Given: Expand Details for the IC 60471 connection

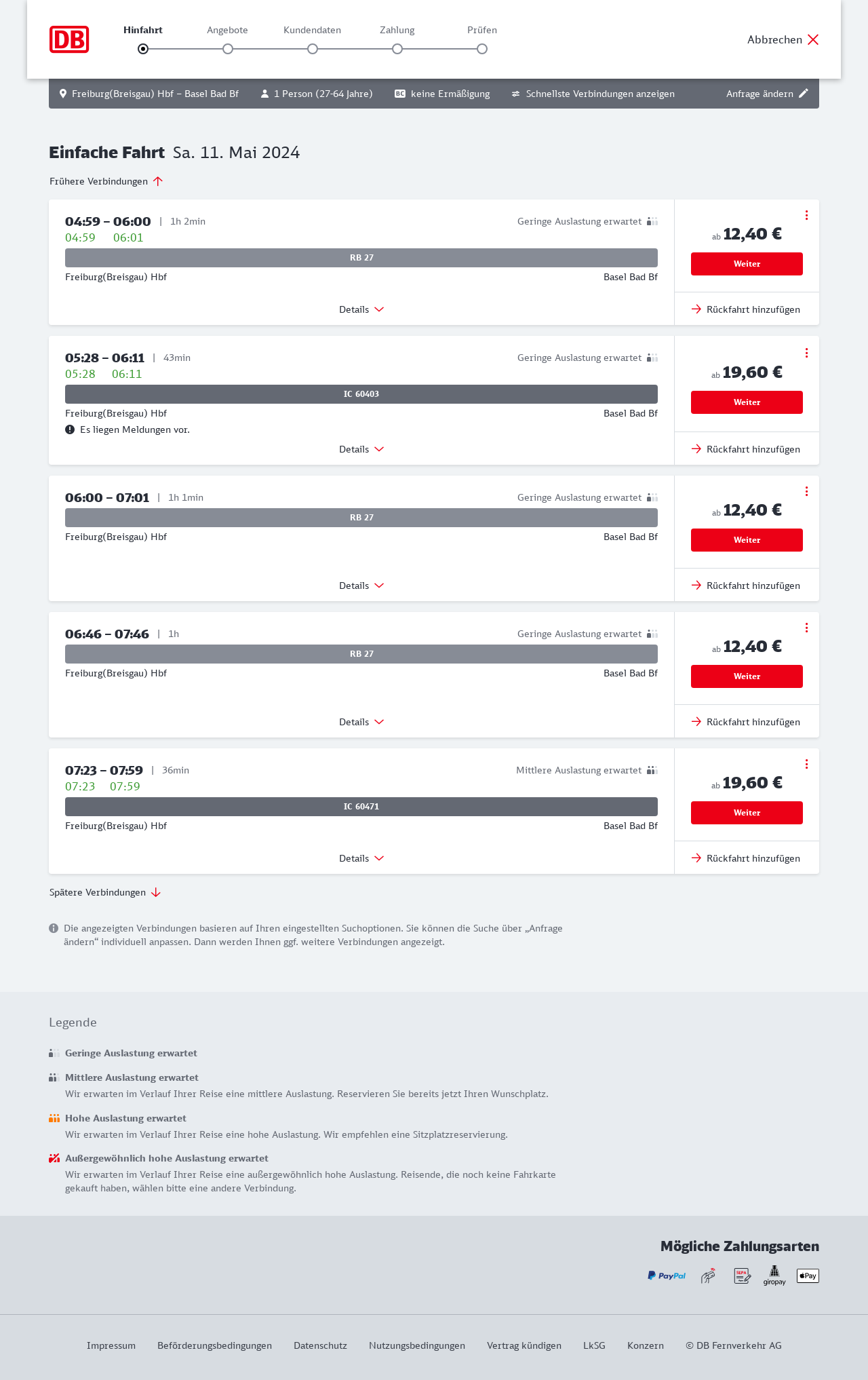Looking at the screenshot, I should (x=361, y=858).
